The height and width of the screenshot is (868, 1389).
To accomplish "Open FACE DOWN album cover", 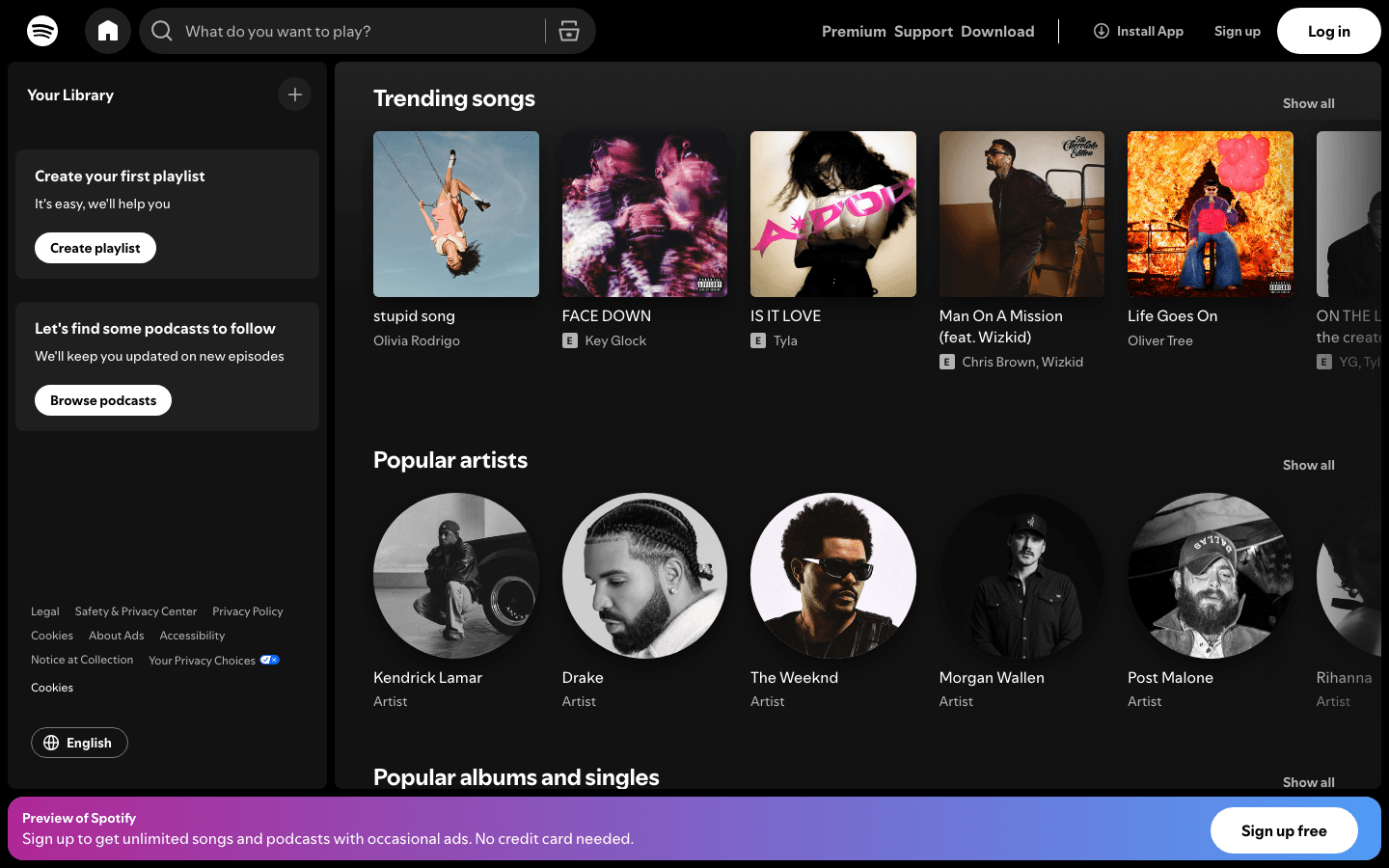I will [644, 214].
